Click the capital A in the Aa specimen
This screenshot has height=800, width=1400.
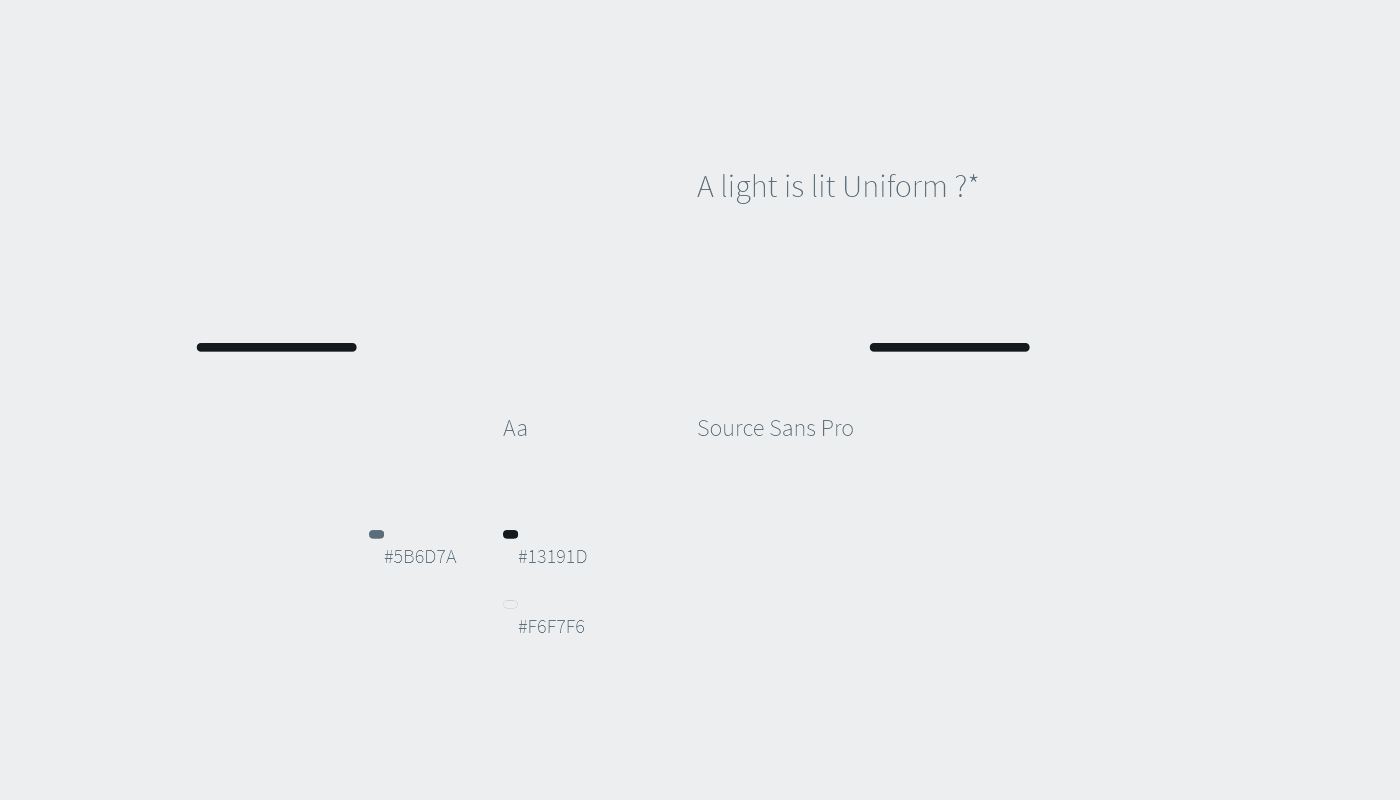[510, 428]
